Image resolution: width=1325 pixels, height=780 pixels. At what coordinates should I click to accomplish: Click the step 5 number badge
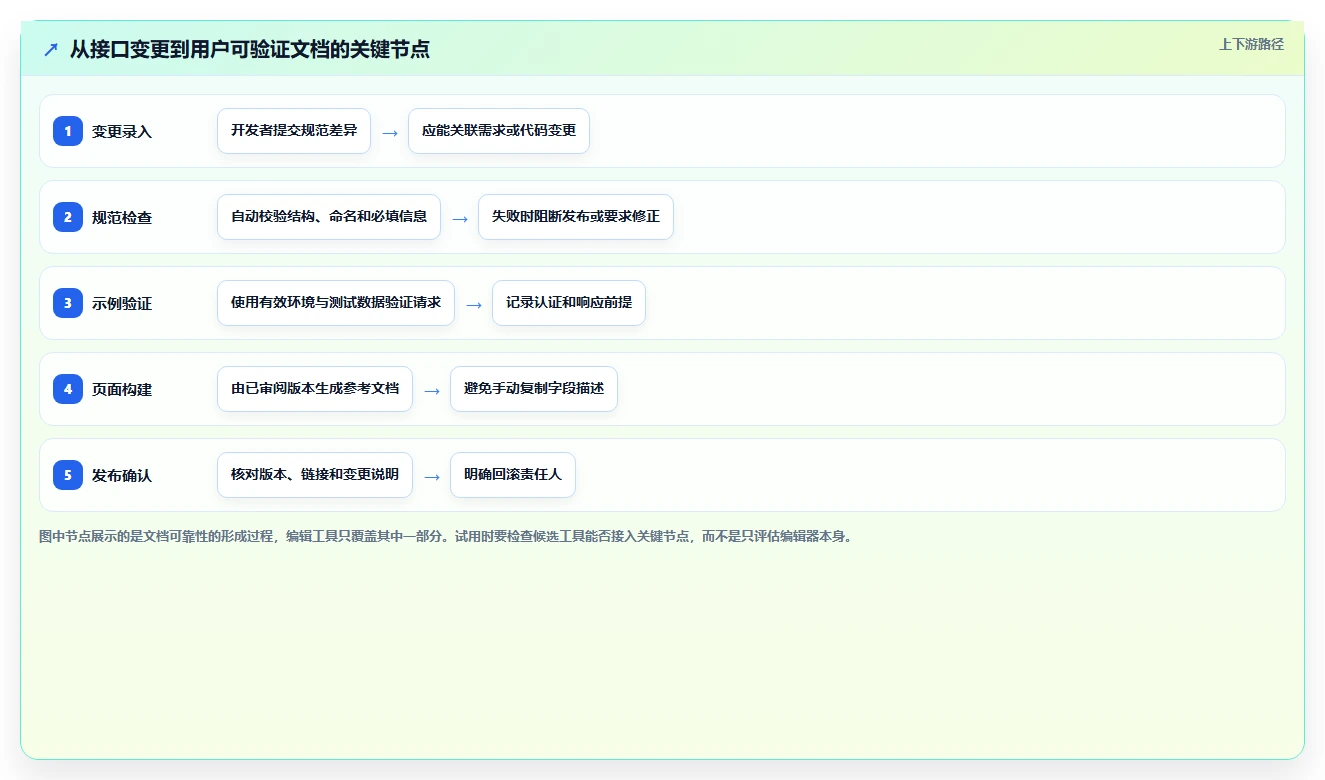tap(68, 475)
